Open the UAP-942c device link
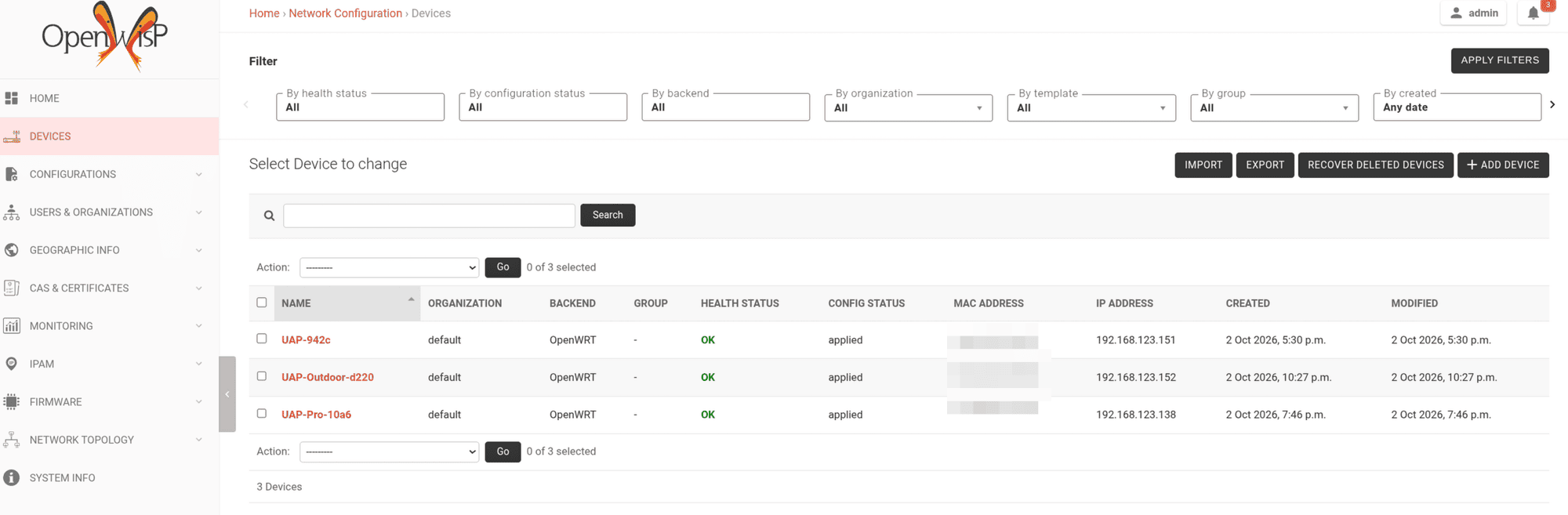 click(x=306, y=339)
